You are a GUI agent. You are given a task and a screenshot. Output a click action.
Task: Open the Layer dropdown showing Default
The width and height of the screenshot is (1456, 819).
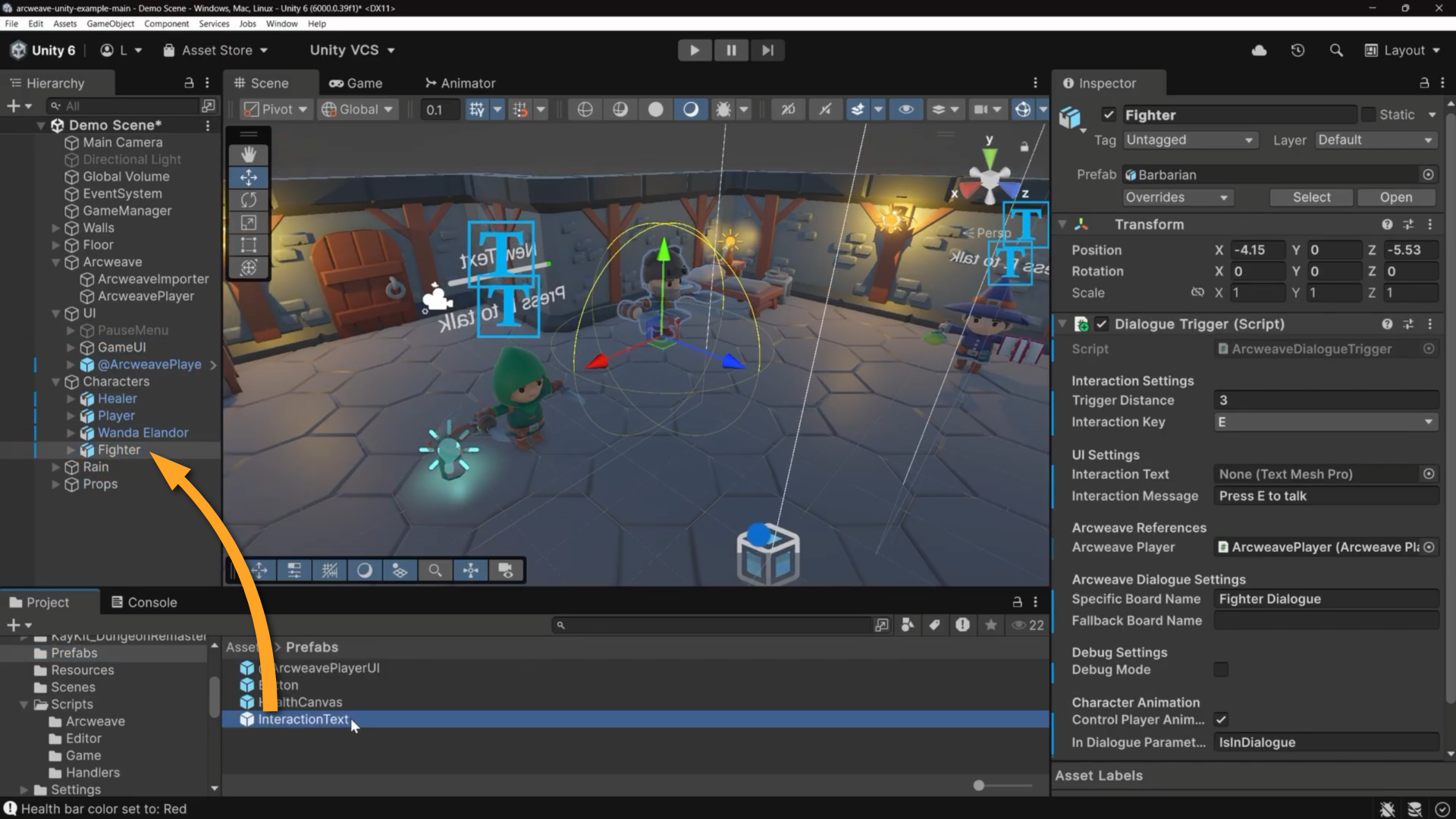click(1376, 140)
